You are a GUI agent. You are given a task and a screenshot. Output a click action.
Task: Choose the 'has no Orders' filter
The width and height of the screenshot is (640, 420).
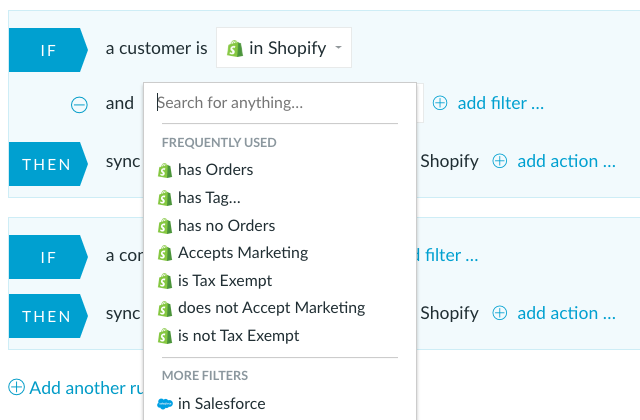227,226
